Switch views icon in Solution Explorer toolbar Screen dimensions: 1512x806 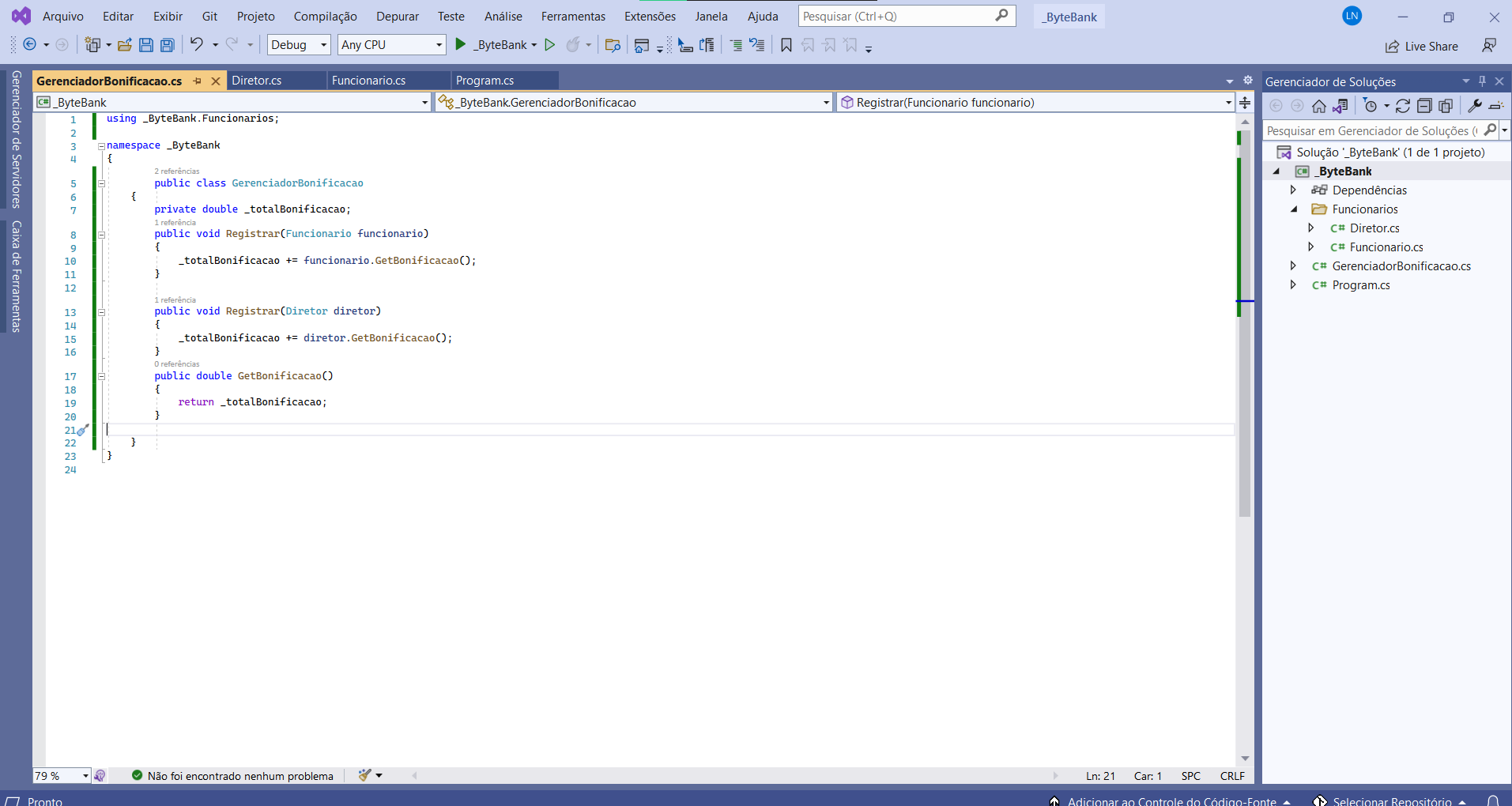tap(1340, 106)
